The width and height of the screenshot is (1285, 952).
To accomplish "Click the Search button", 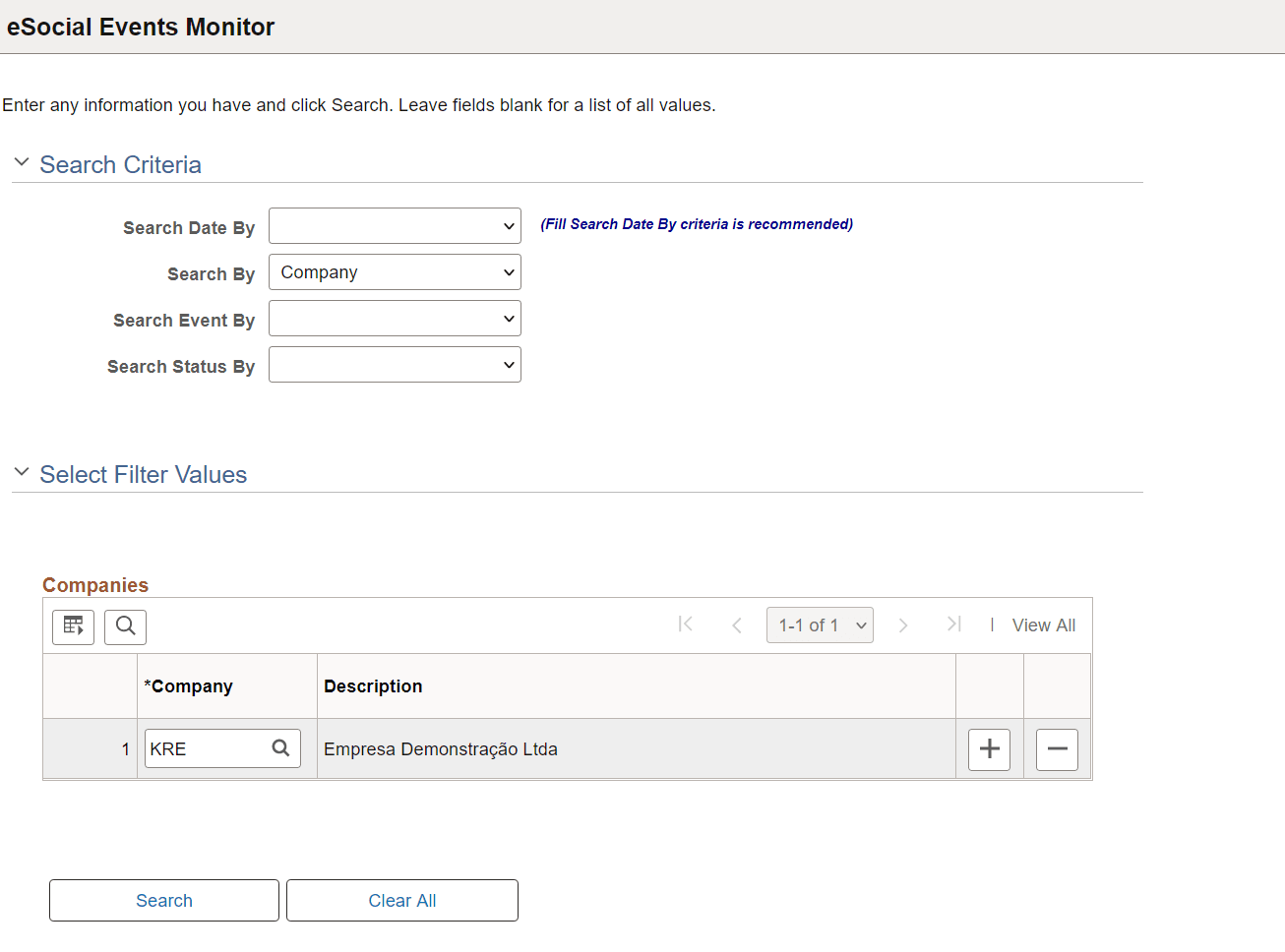I will [x=163, y=900].
